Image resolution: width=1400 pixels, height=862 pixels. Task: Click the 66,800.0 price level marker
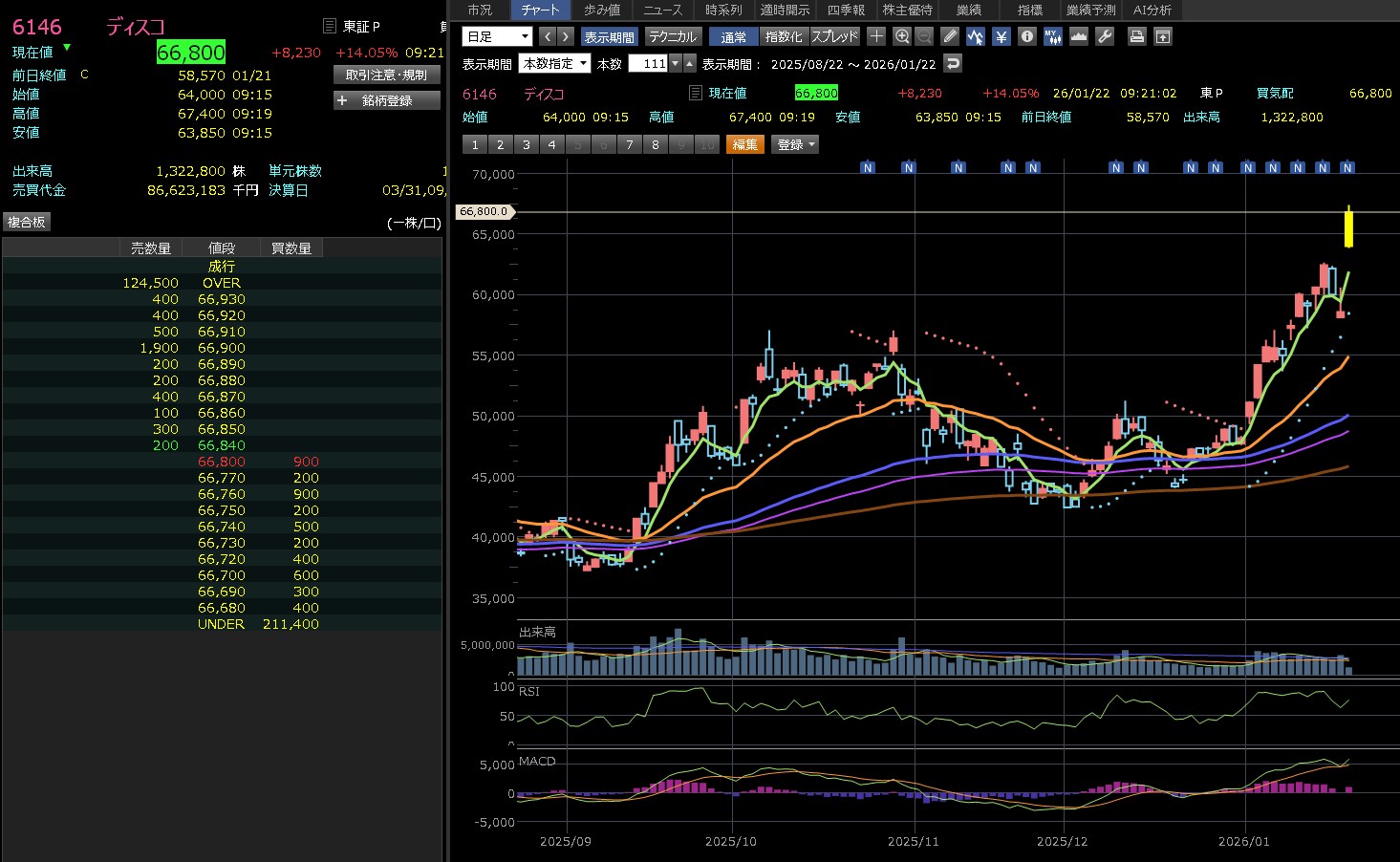(x=485, y=211)
